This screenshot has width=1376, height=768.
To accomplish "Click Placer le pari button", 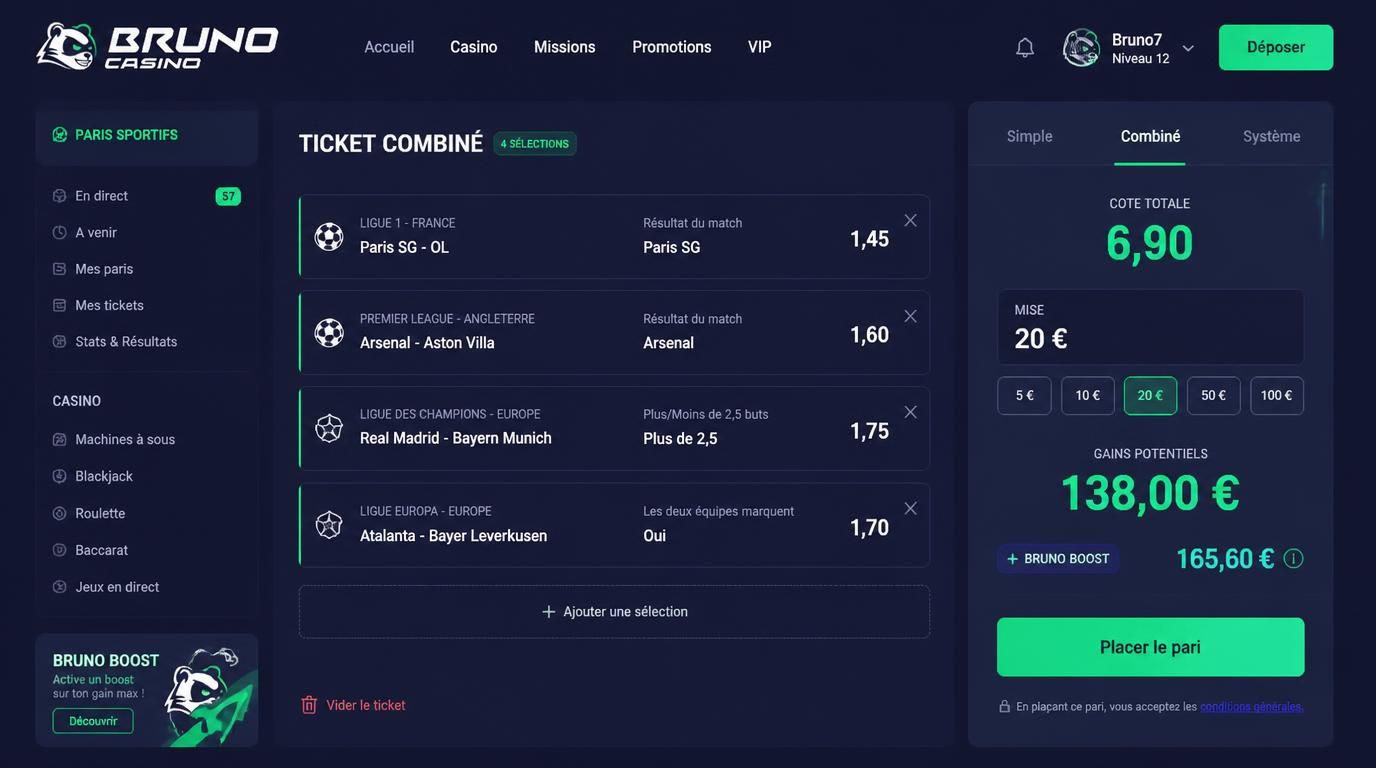I will 1151,647.
